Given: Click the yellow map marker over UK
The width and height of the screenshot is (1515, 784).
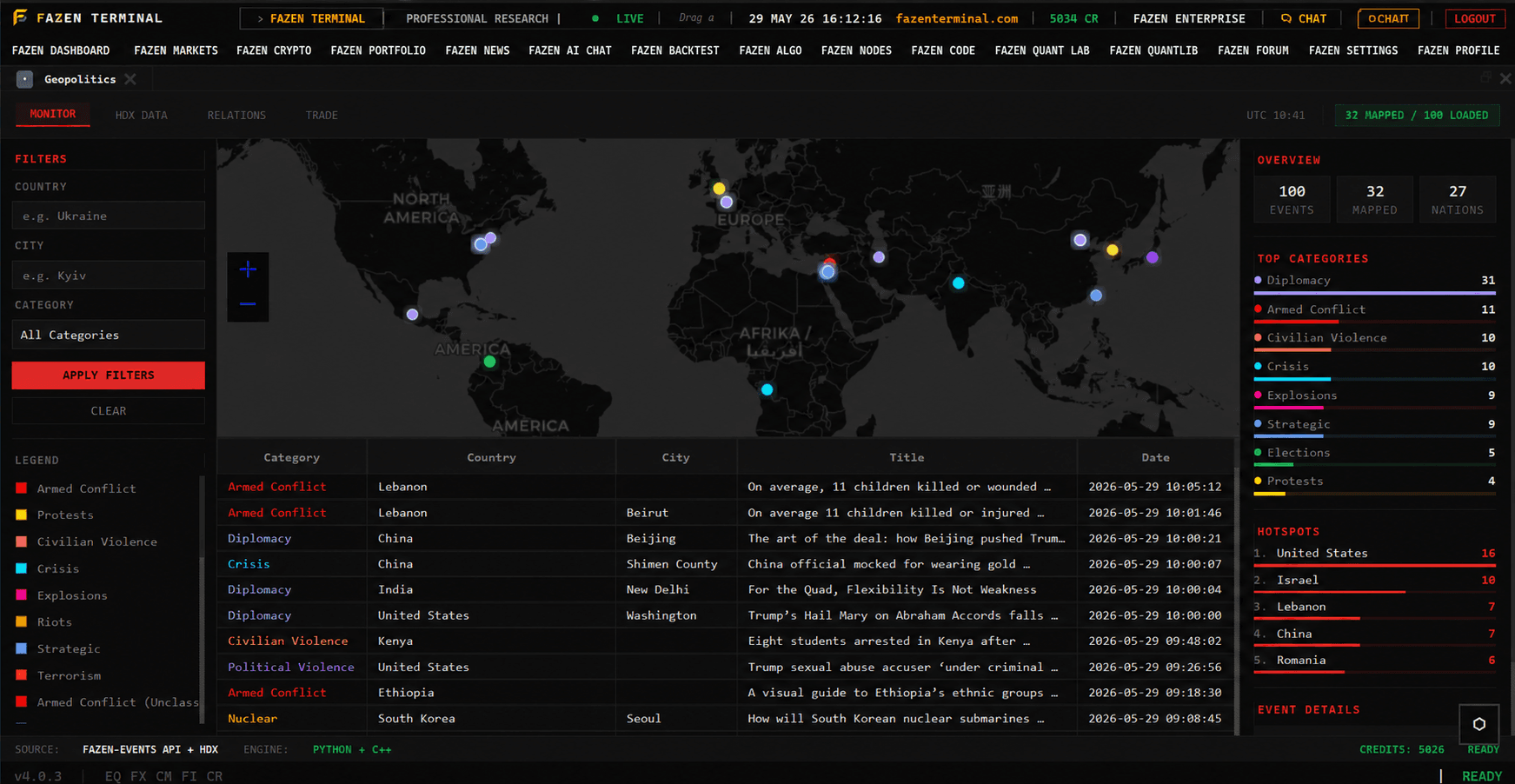Looking at the screenshot, I should click(719, 189).
